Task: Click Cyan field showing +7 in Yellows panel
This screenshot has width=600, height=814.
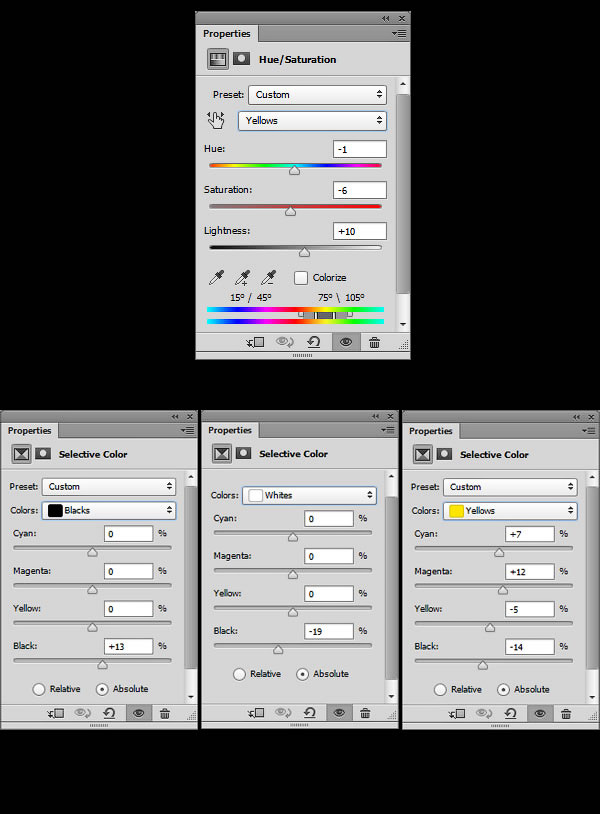Action: 529,534
